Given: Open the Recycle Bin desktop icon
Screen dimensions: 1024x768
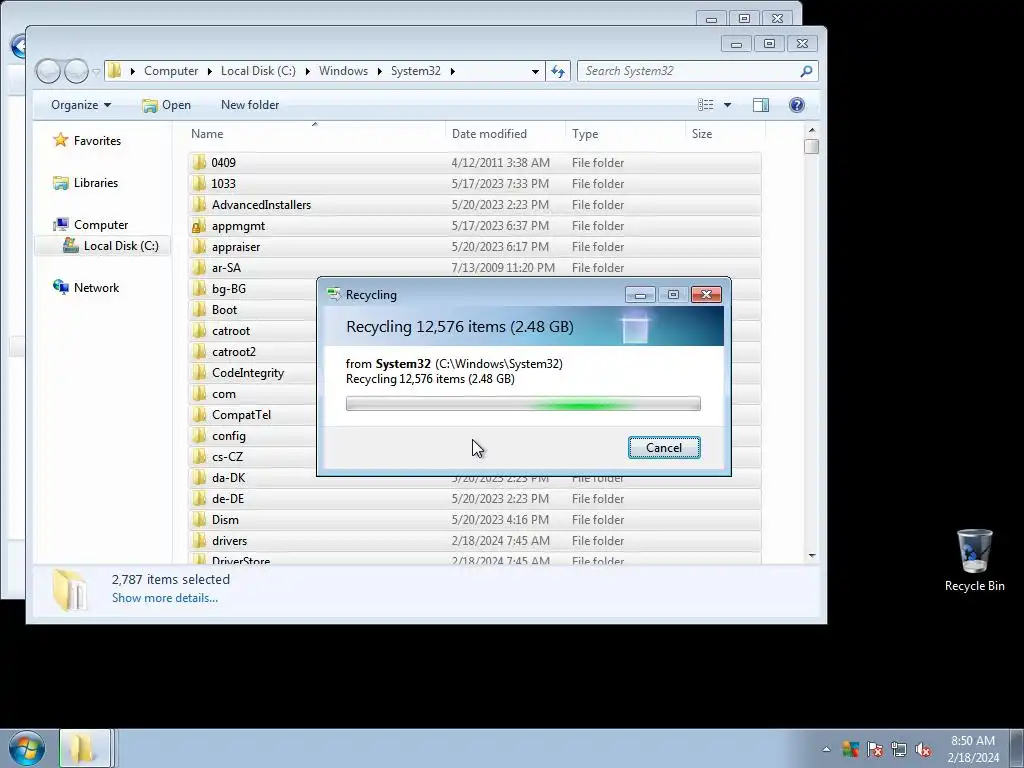Looking at the screenshot, I should pyautogui.click(x=974, y=561).
